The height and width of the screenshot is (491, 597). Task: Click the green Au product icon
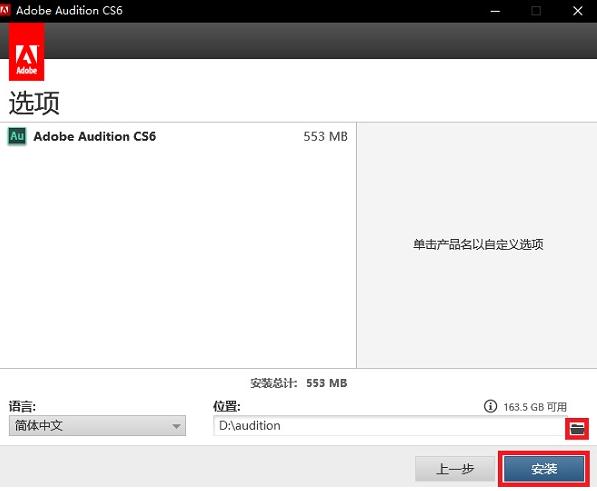click(17, 136)
